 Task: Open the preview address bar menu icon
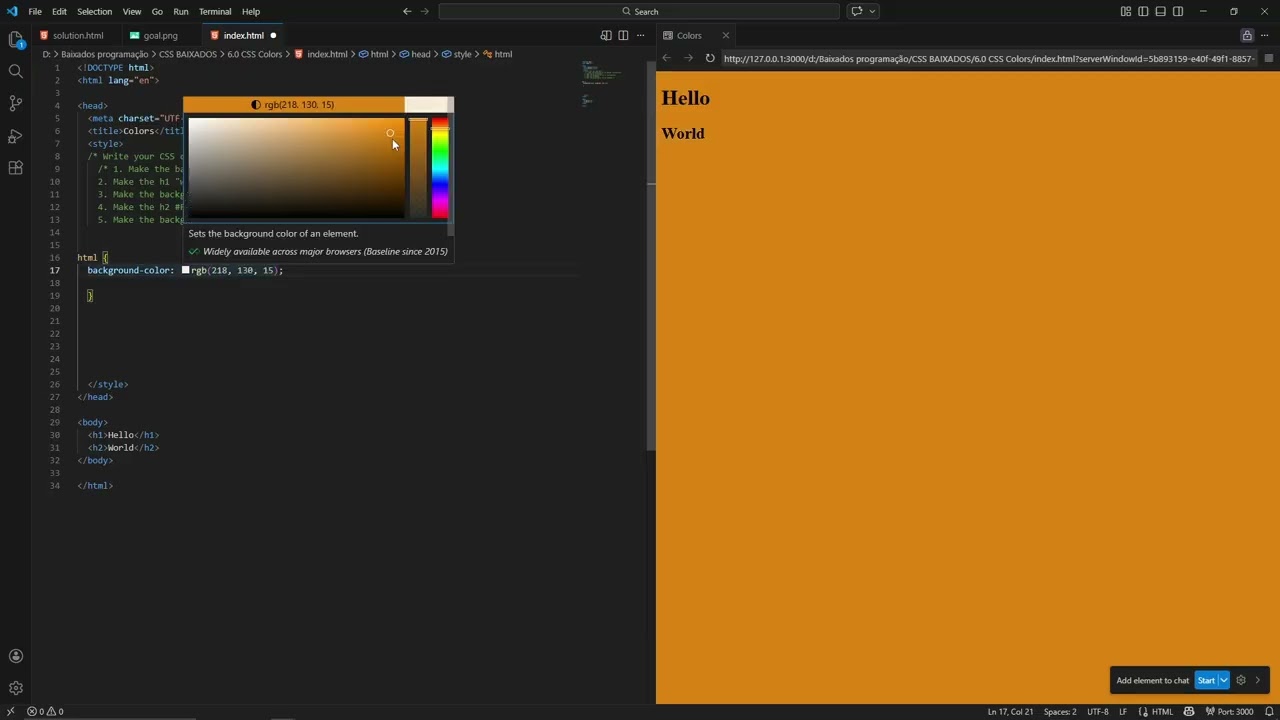(1269, 58)
